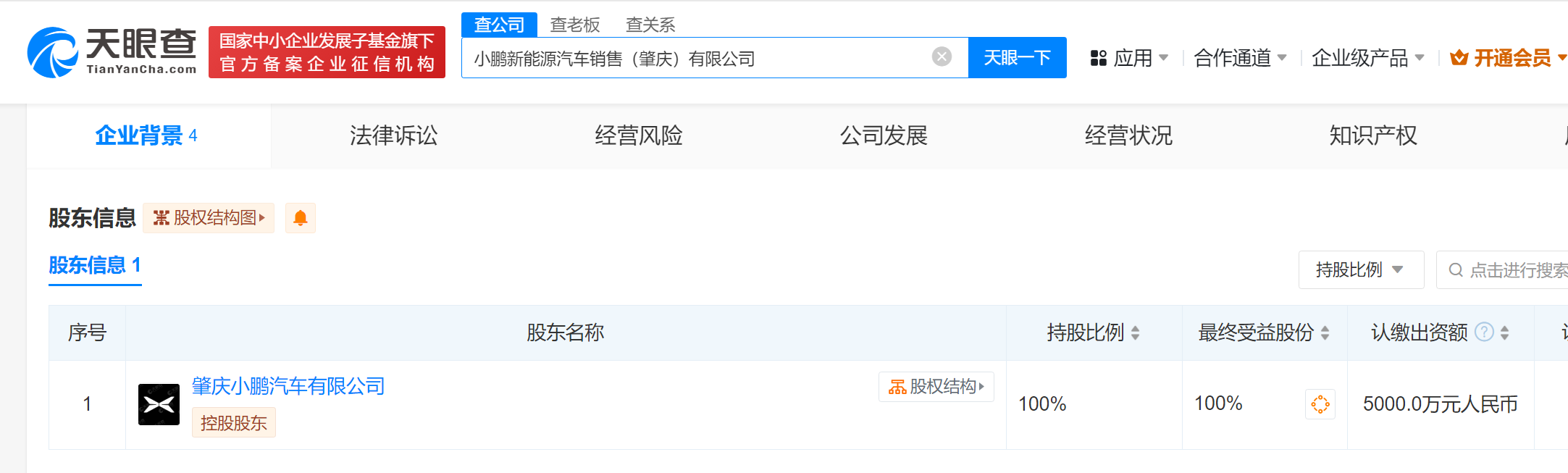Expand the 企业级产品 dropdown
Image resolution: width=1568 pixels, height=473 pixels.
click(1367, 58)
